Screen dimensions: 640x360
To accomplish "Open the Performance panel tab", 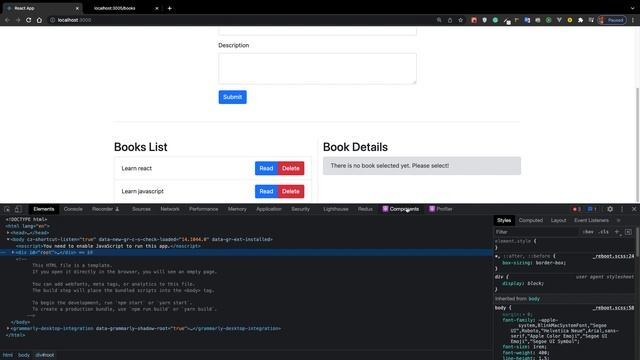I will 203,209.
